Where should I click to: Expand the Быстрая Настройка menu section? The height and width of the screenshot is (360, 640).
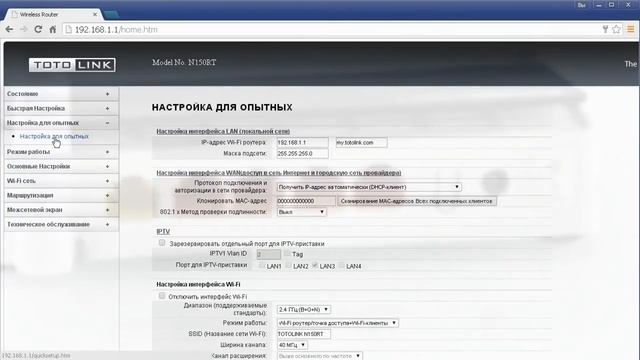61,109
